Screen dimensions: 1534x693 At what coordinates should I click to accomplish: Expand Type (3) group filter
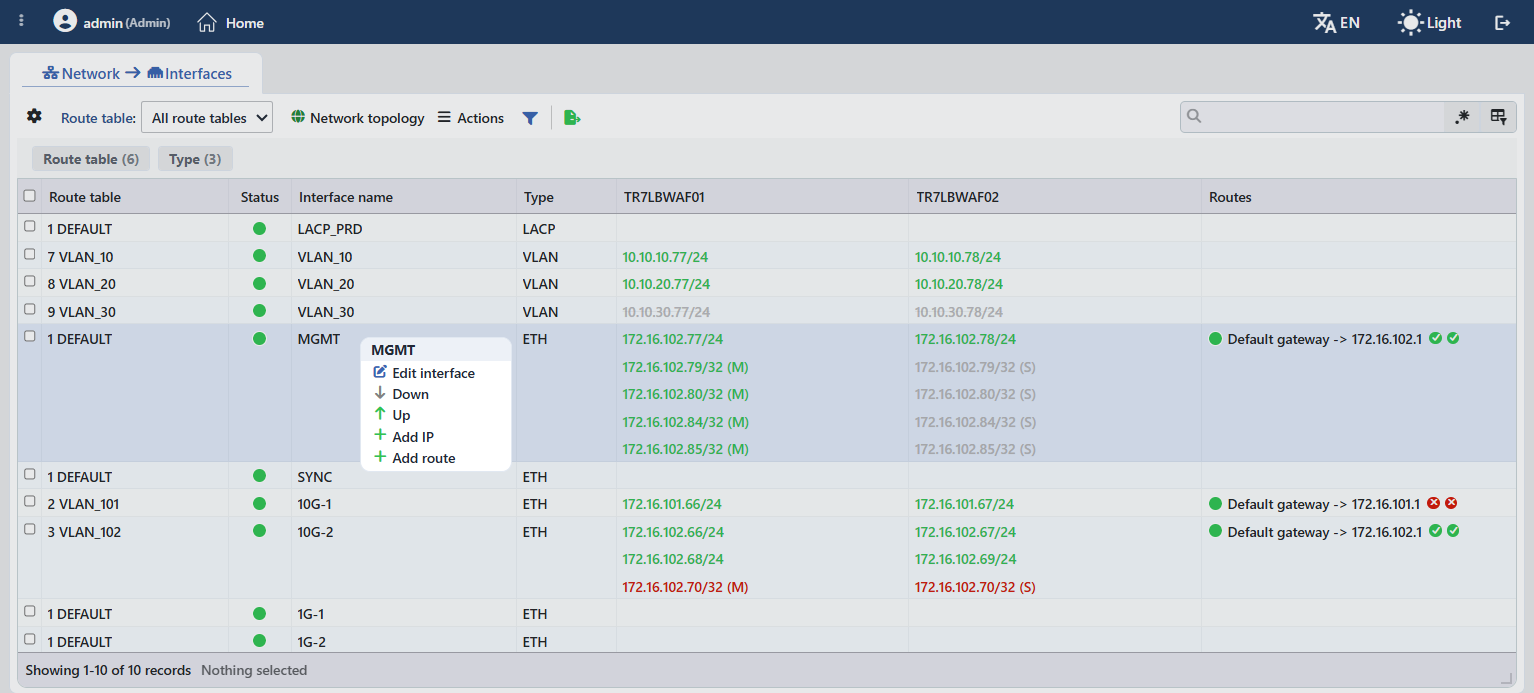click(195, 159)
